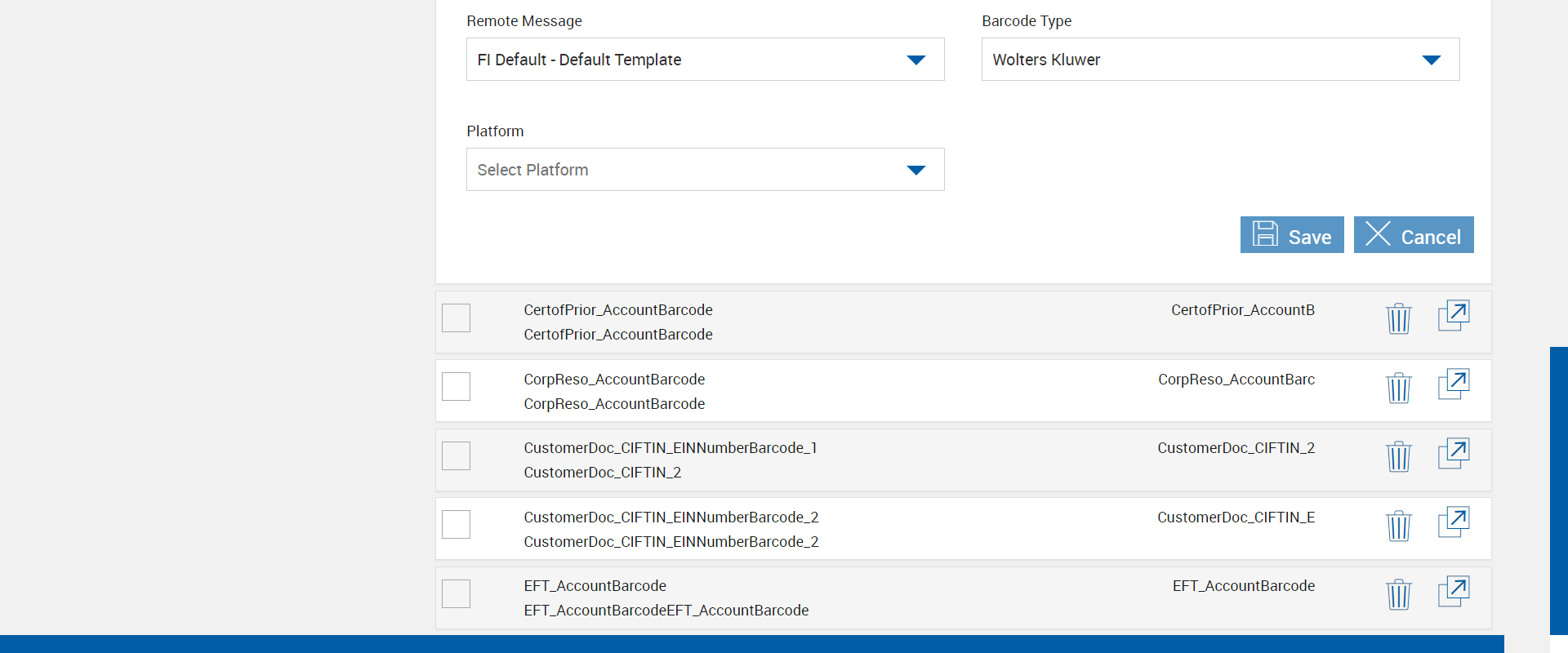Click trash icon for CustomerDoc_CIFTIN_EINNumberBarcode_1
This screenshot has height=653, width=1568.
tap(1398, 456)
